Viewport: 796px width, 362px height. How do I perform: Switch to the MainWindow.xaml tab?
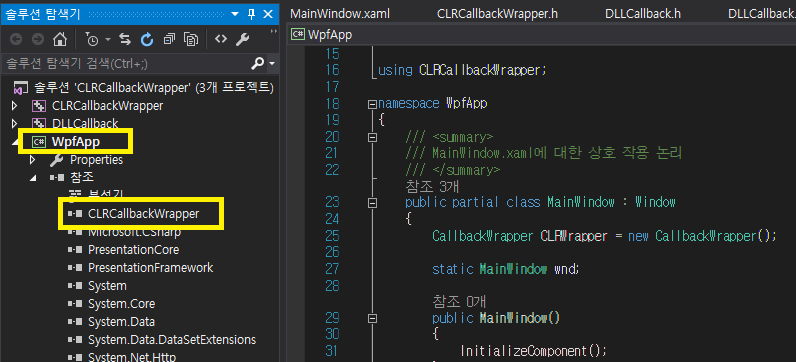click(340, 14)
